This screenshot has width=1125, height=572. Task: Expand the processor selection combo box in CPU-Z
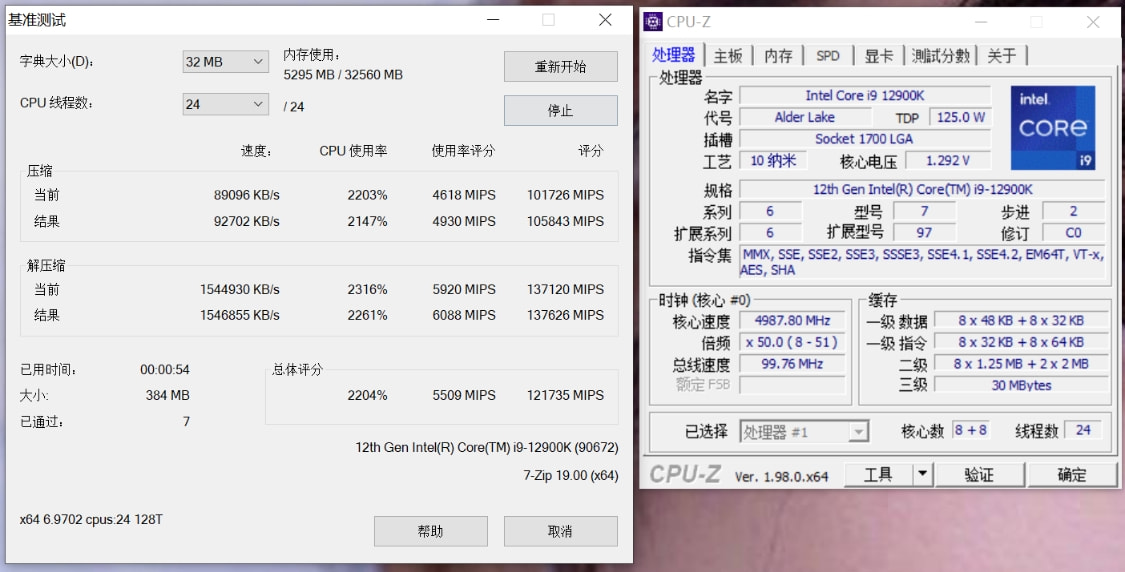804,431
